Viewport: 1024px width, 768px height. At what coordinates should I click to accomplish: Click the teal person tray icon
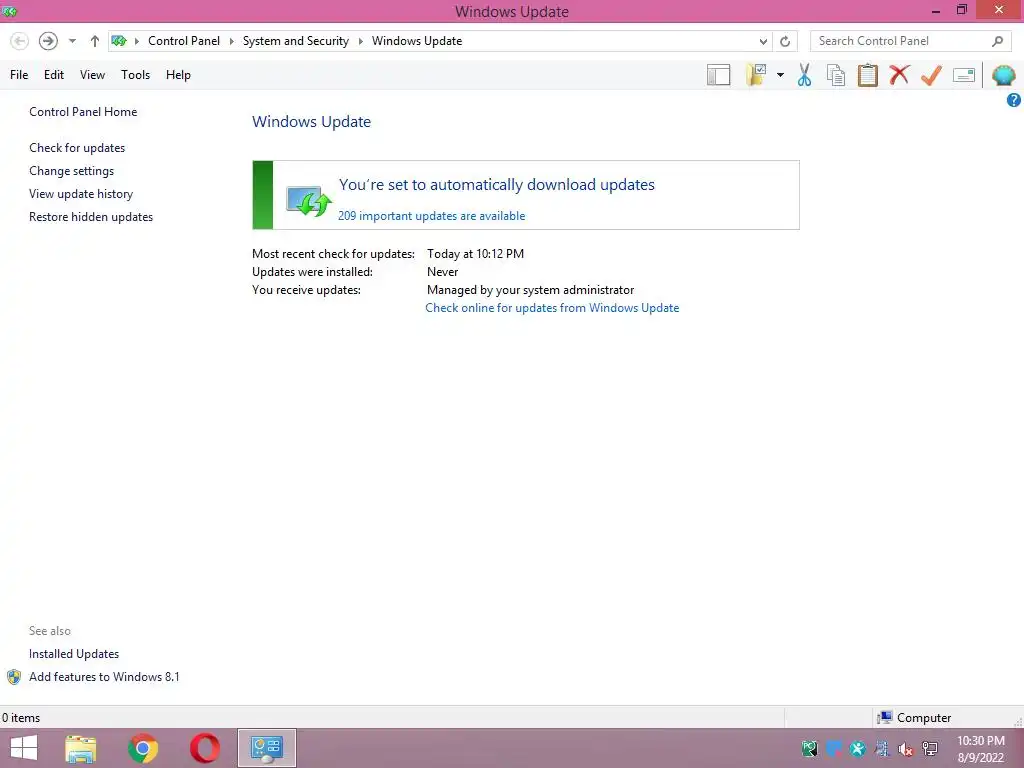(x=857, y=748)
